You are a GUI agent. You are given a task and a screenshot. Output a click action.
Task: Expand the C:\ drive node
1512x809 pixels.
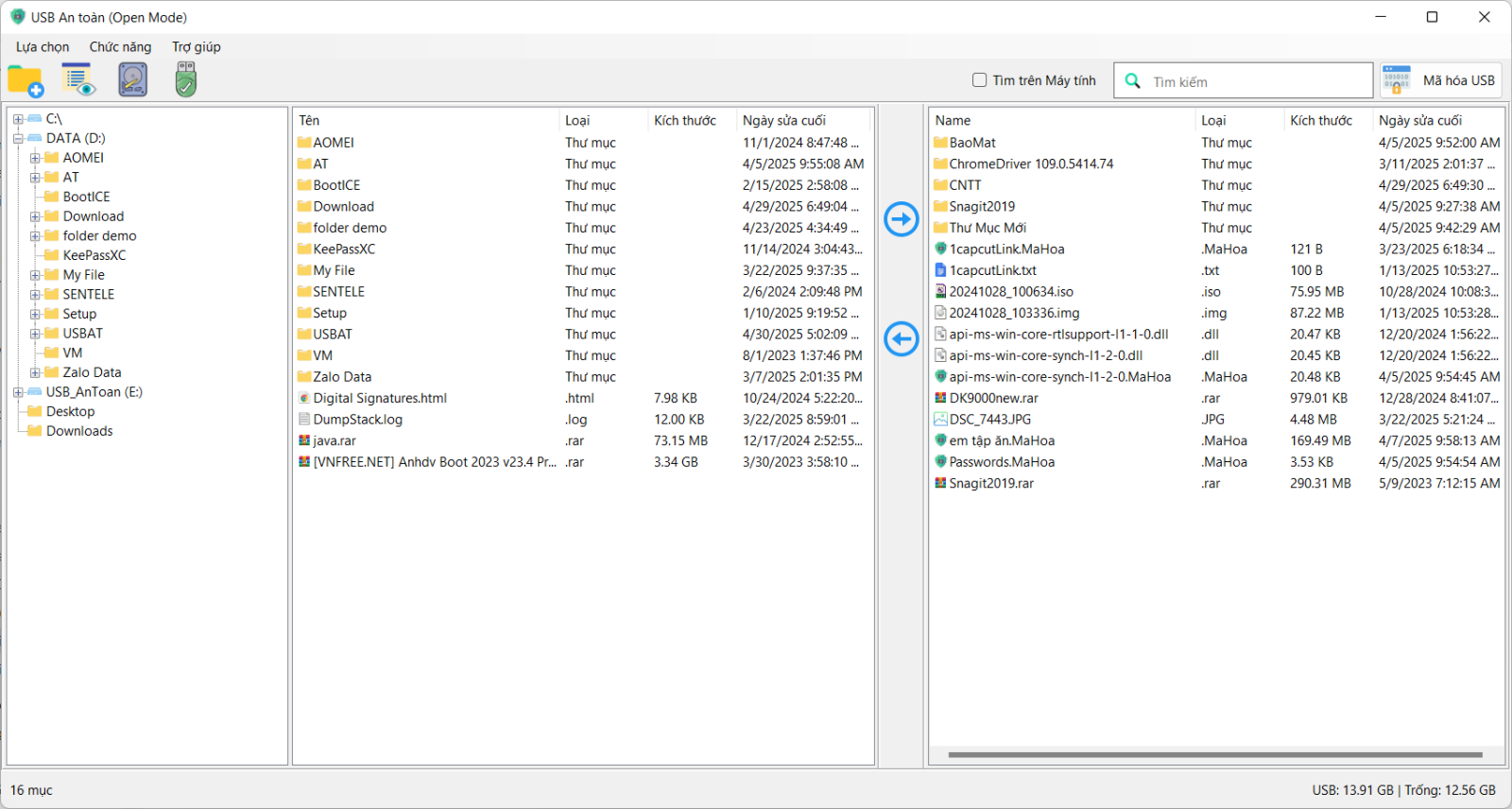[18, 119]
